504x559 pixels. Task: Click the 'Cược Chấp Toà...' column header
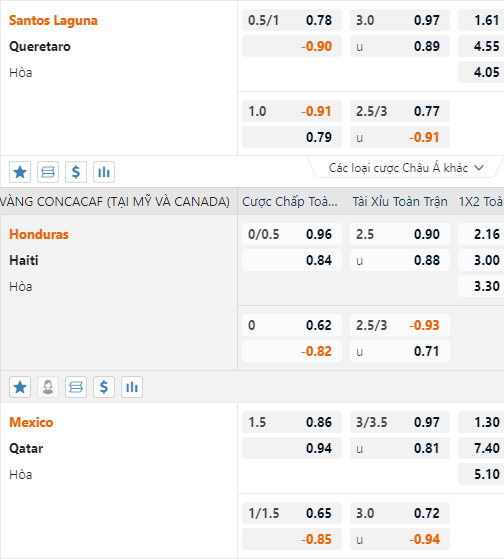[x=290, y=201]
